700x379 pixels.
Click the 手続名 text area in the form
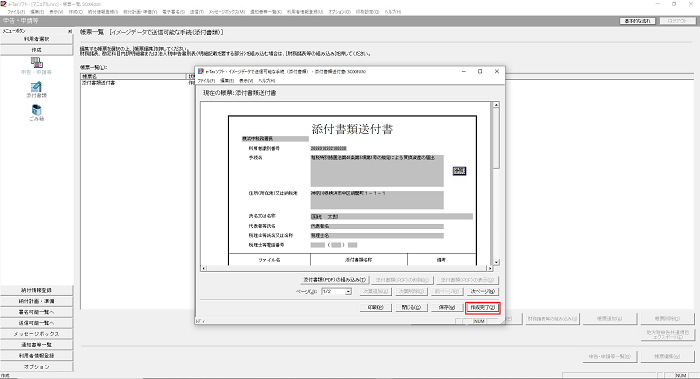pos(377,171)
